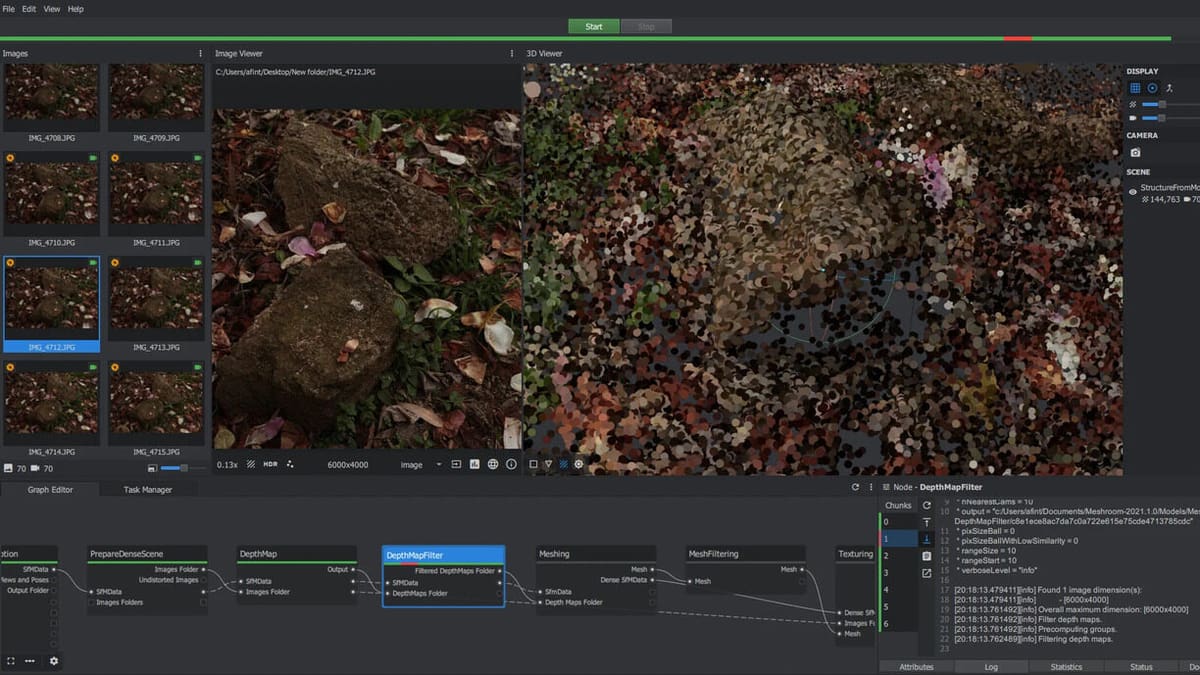
Task: Click the globe panorama icon in viewer
Action: [x=493, y=464]
